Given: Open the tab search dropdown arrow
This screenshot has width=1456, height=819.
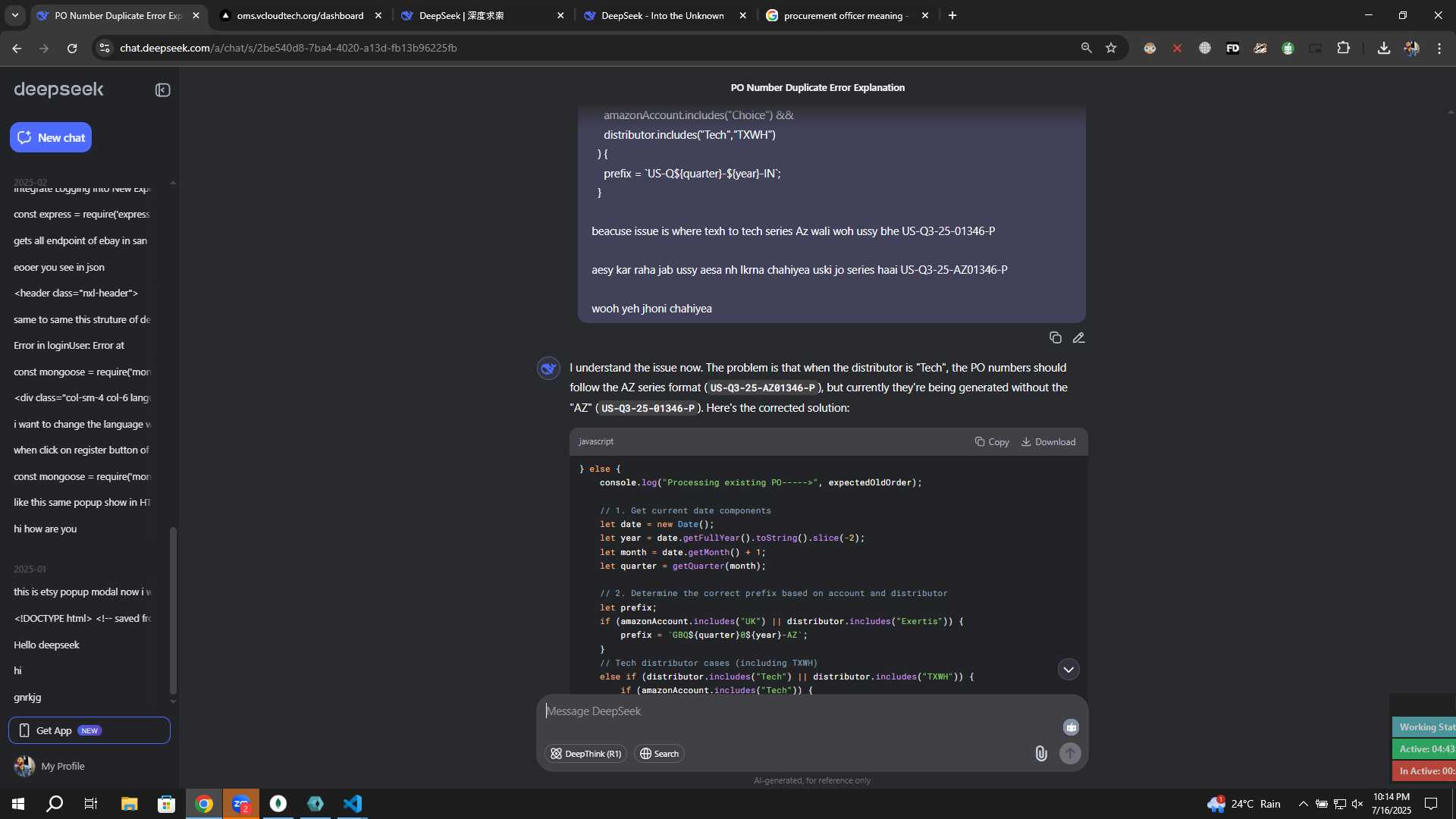Looking at the screenshot, I should [15, 15].
